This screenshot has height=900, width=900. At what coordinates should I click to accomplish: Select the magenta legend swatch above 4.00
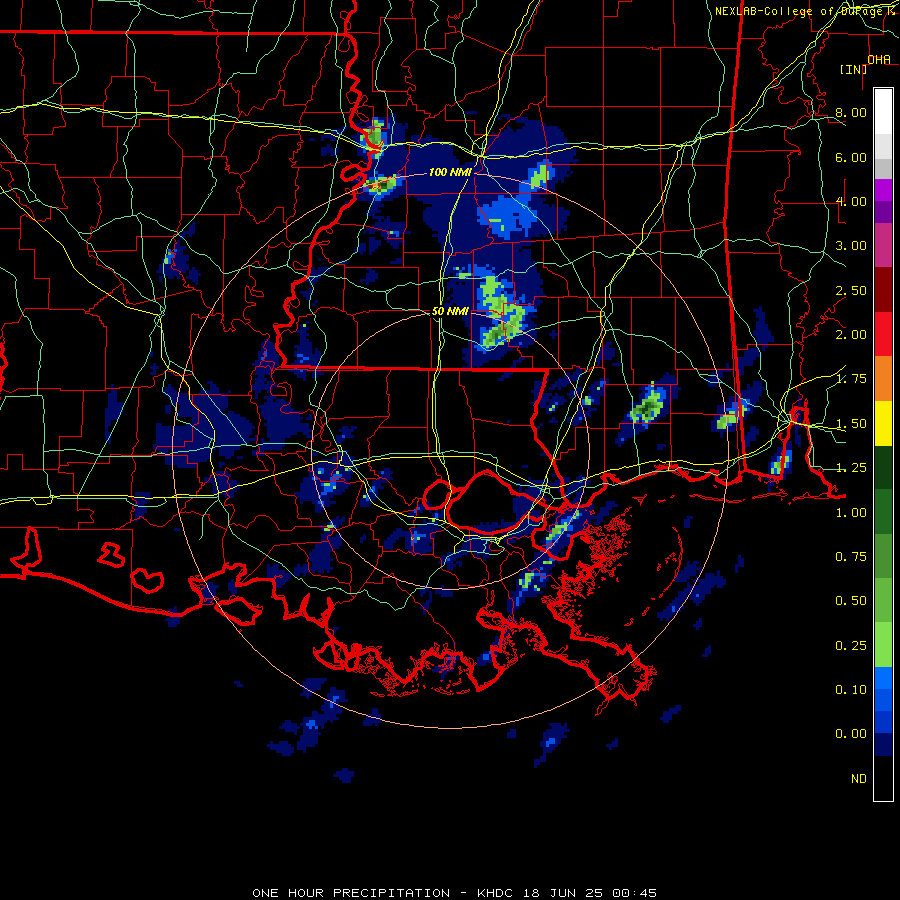883,190
